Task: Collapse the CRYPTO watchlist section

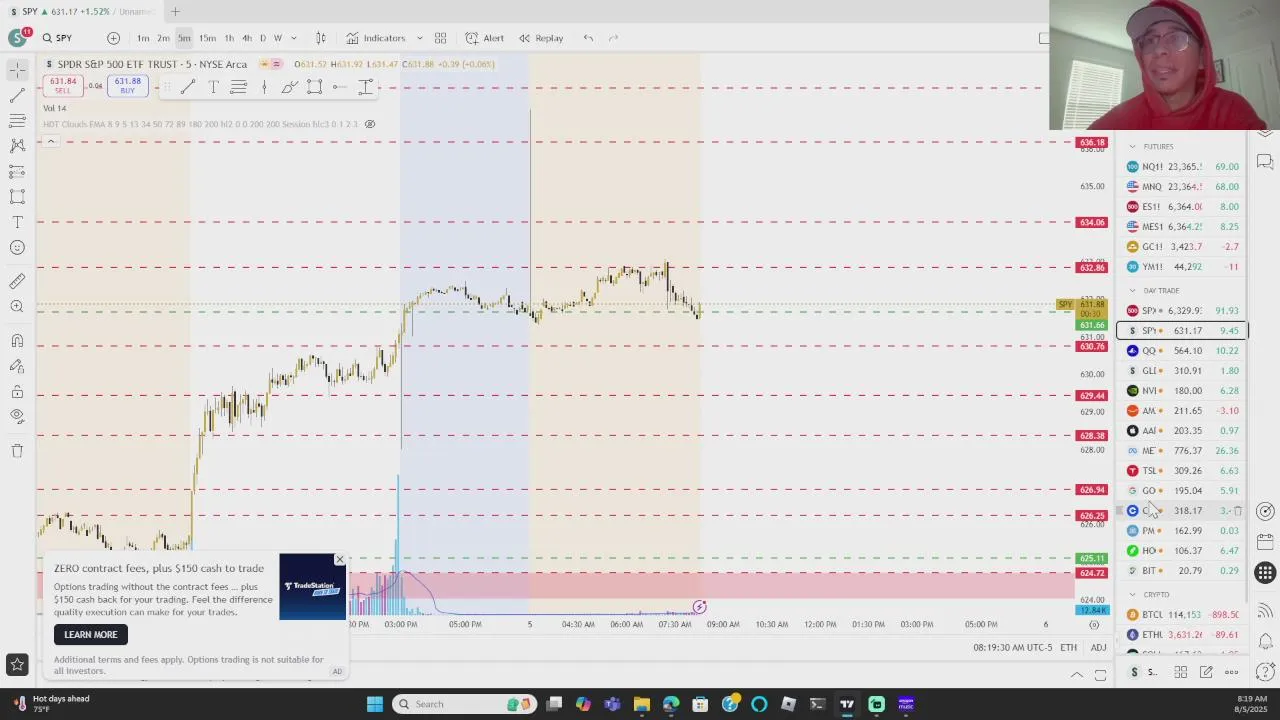Action: 1132,595
